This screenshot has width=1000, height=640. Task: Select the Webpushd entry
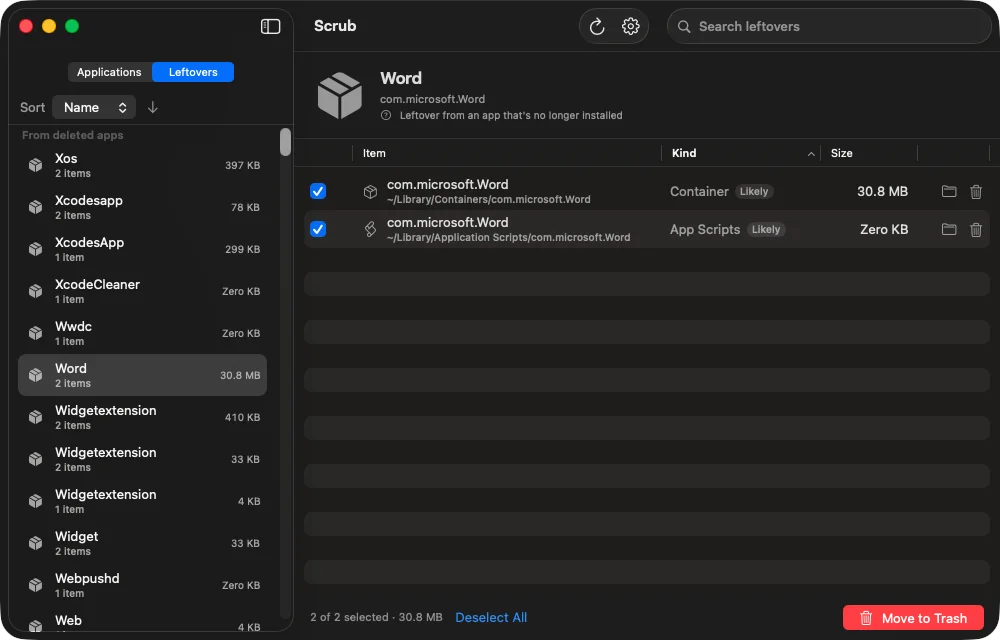(x=143, y=585)
